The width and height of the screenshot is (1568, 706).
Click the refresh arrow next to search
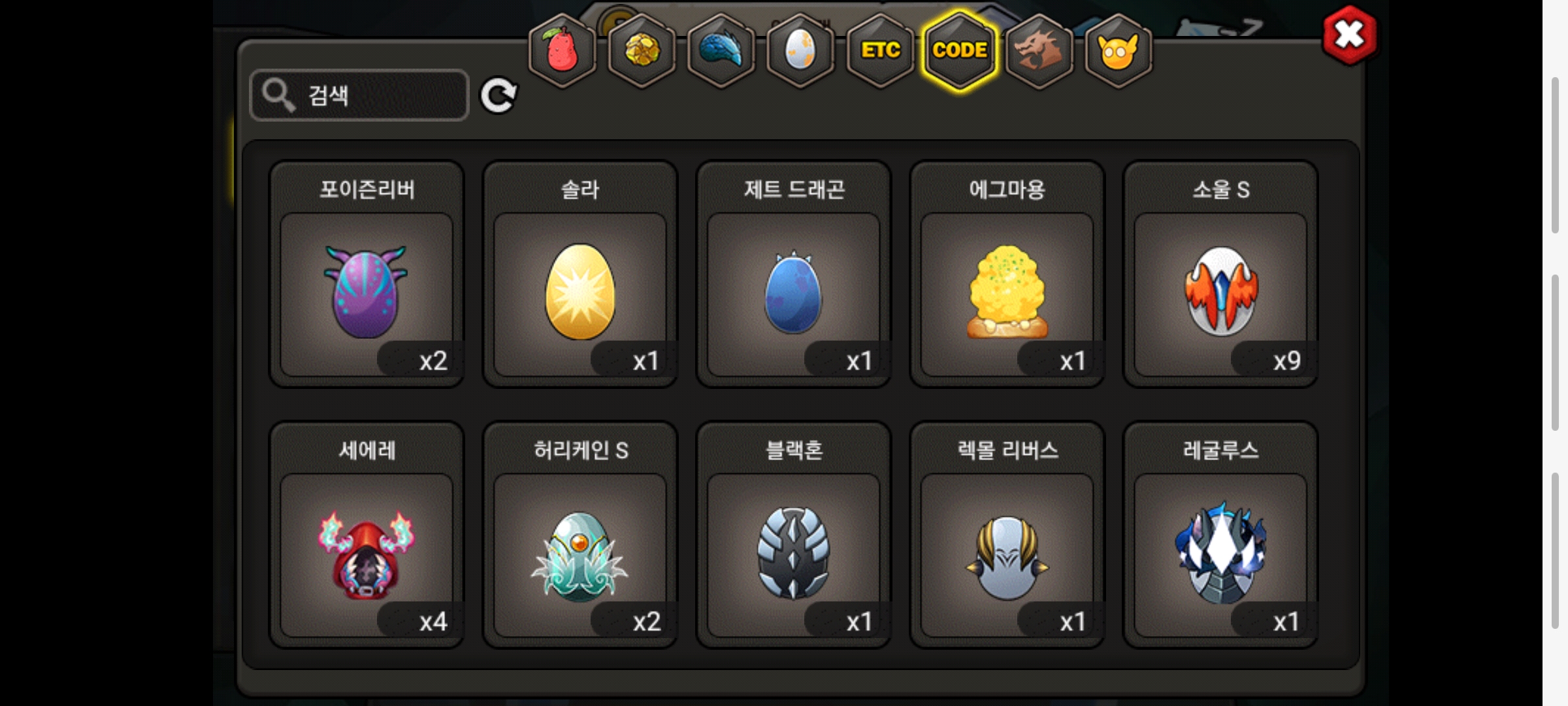pos(498,96)
